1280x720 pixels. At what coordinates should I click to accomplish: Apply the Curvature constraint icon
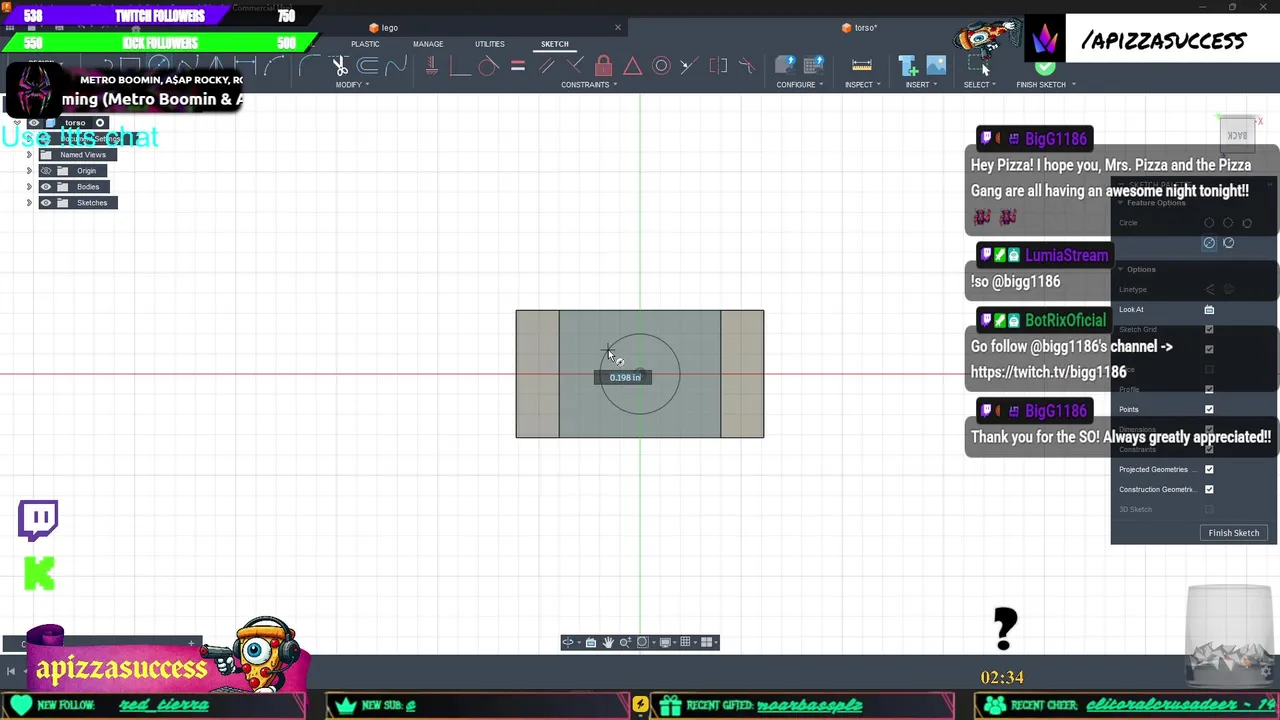(747, 66)
